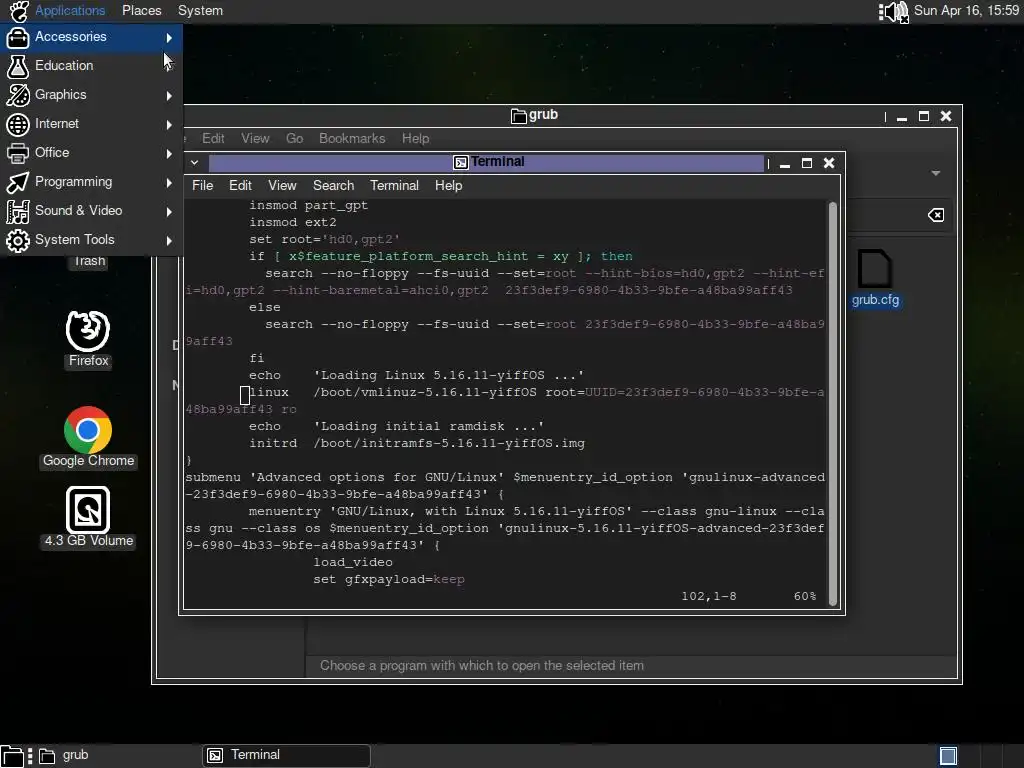Expand Sound & Video submenu arrow
Image resolution: width=1024 pixels, height=768 pixels.
coord(169,212)
